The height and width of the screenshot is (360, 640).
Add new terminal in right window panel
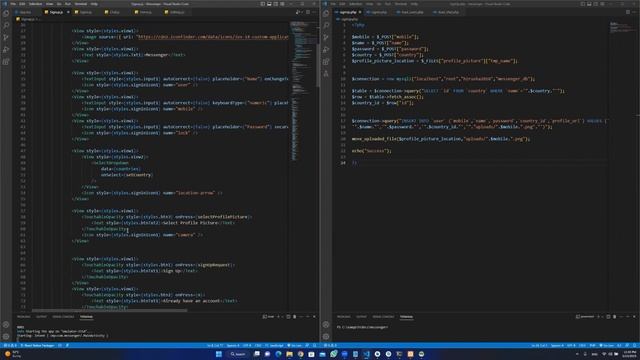(598, 317)
